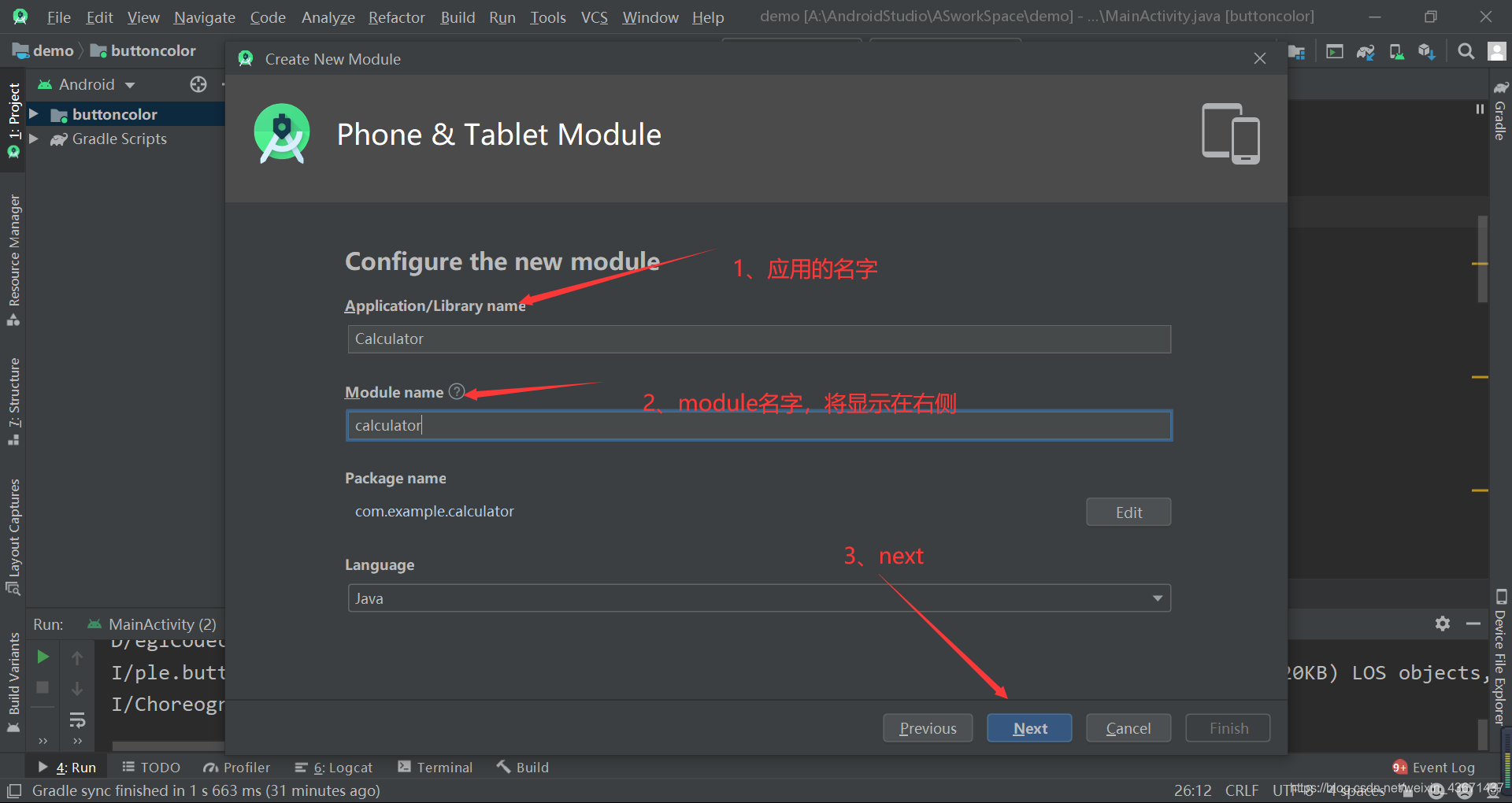Click the MainActivity (2) run tab
The width and height of the screenshot is (1512, 803).
point(151,624)
